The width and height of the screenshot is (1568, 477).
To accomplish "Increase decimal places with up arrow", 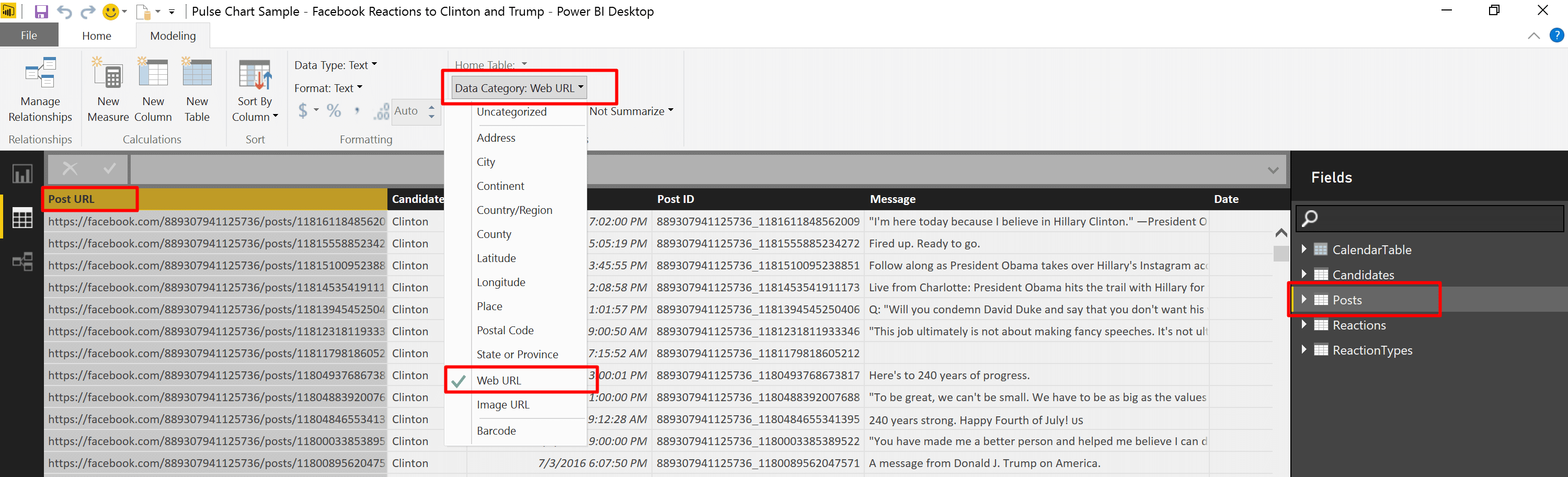I will (431, 107).
